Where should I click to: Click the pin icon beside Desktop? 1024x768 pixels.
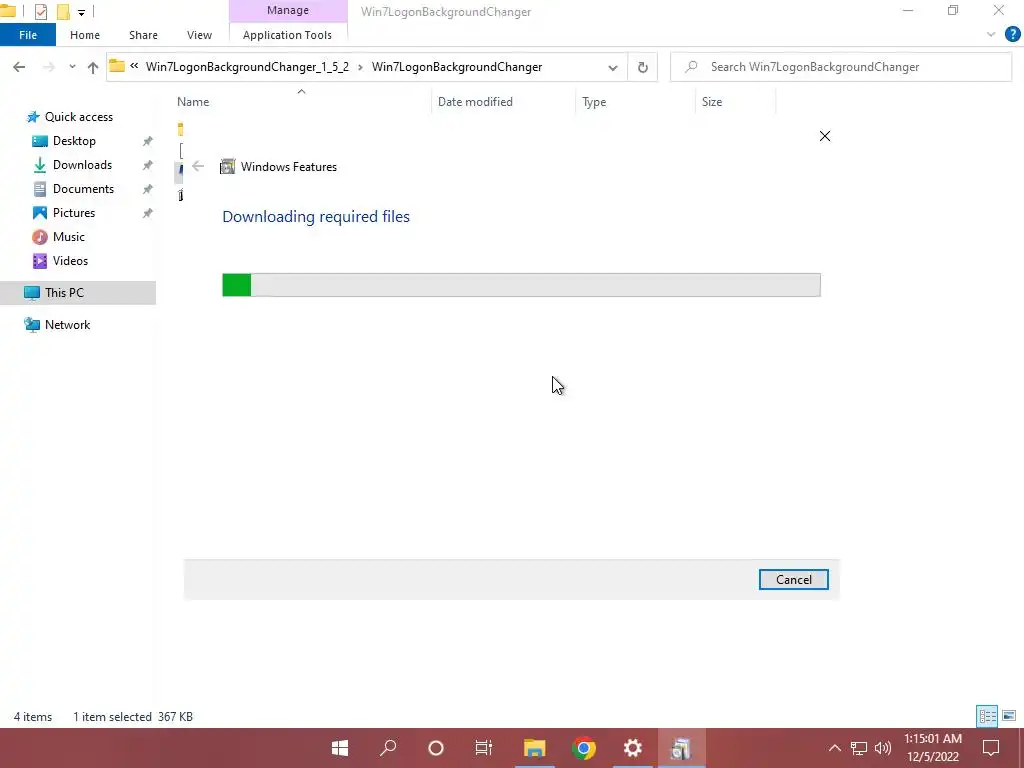(x=148, y=141)
